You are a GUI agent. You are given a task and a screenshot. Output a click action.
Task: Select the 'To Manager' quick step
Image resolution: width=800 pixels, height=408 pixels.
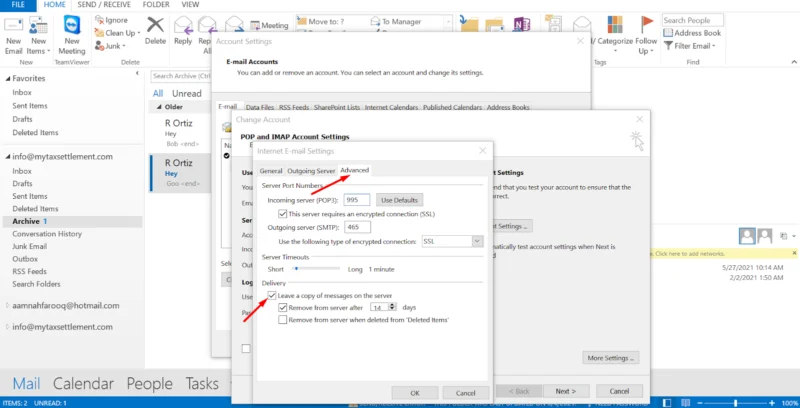point(396,21)
